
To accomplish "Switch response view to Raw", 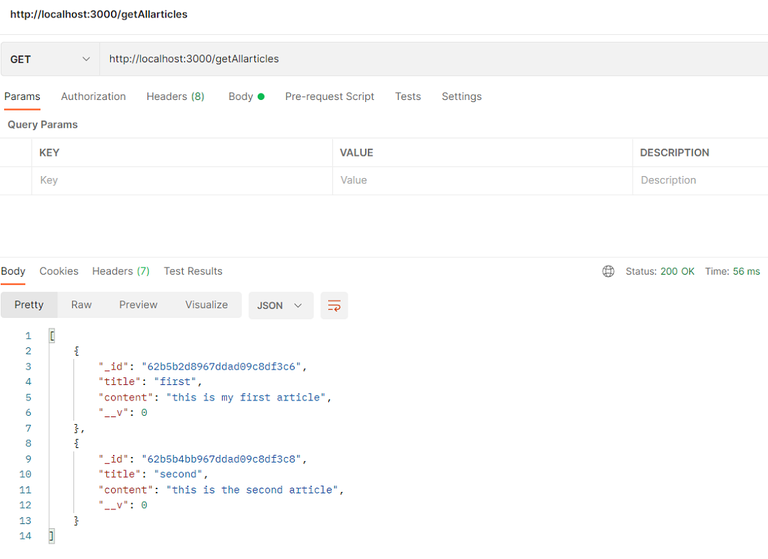I will click(81, 305).
